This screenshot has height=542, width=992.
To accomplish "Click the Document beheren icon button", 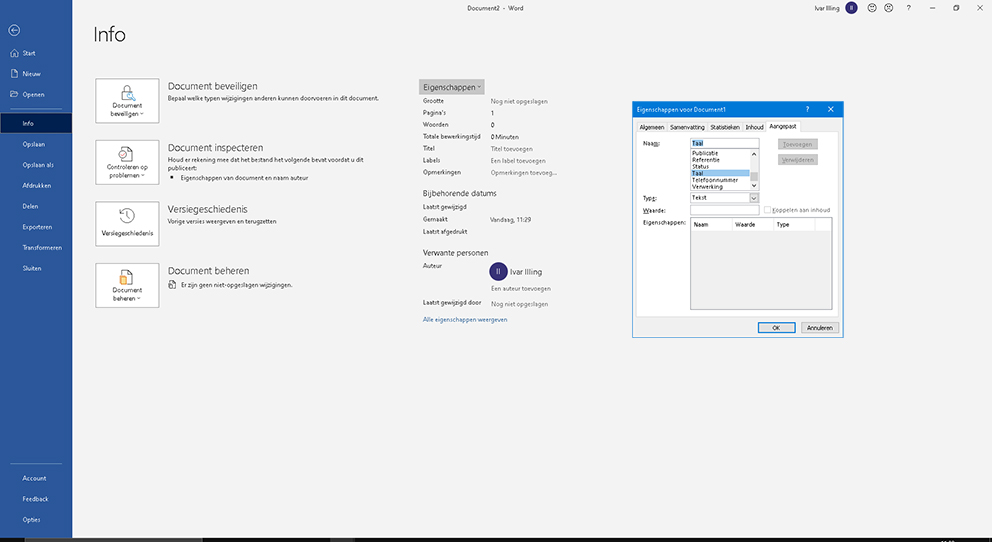I will coord(127,285).
